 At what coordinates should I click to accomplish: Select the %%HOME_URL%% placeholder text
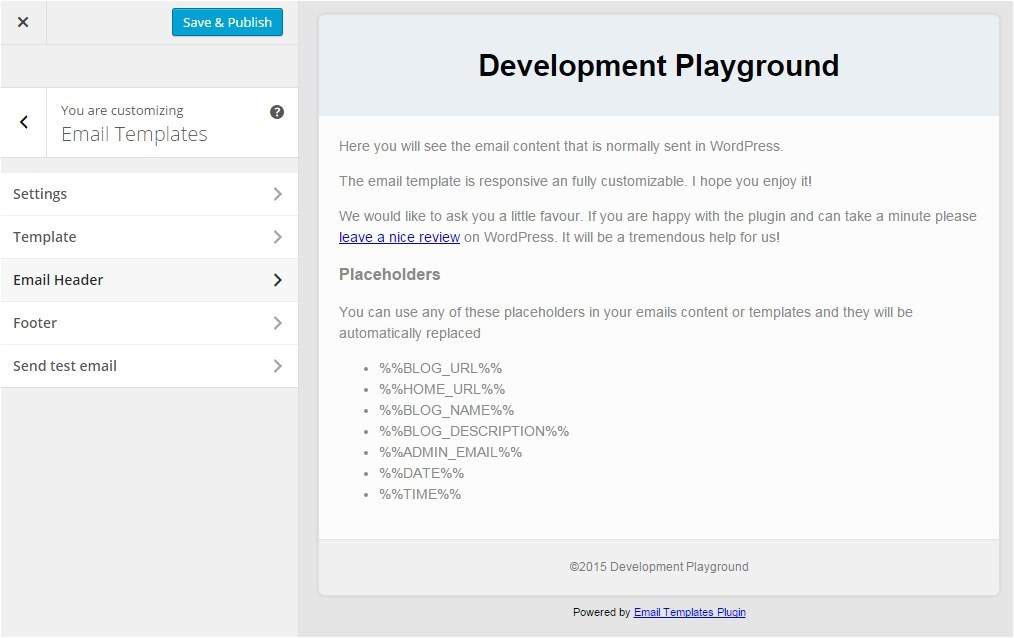click(442, 389)
